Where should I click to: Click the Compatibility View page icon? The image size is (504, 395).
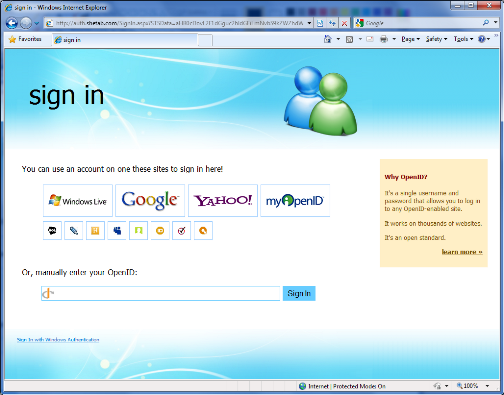[x=320, y=23]
